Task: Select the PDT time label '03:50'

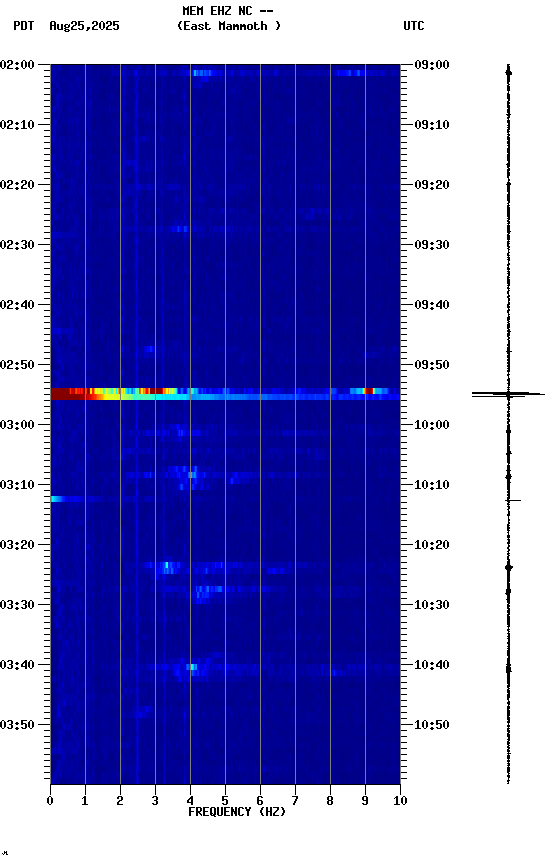Action: tap(17, 725)
